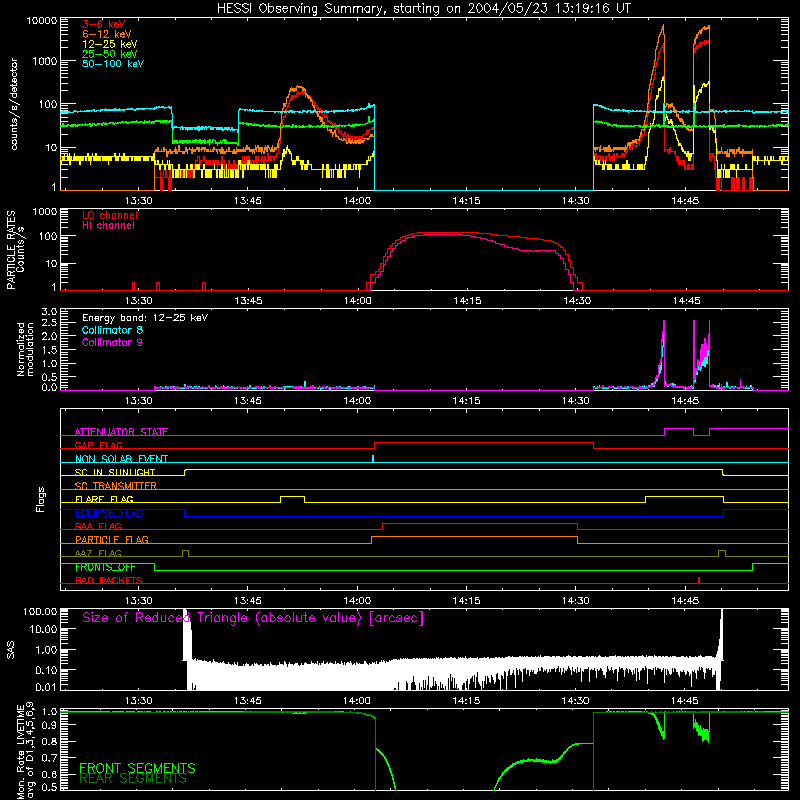Click the Flags axis label
The image size is (800, 800).
click(x=40, y=499)
